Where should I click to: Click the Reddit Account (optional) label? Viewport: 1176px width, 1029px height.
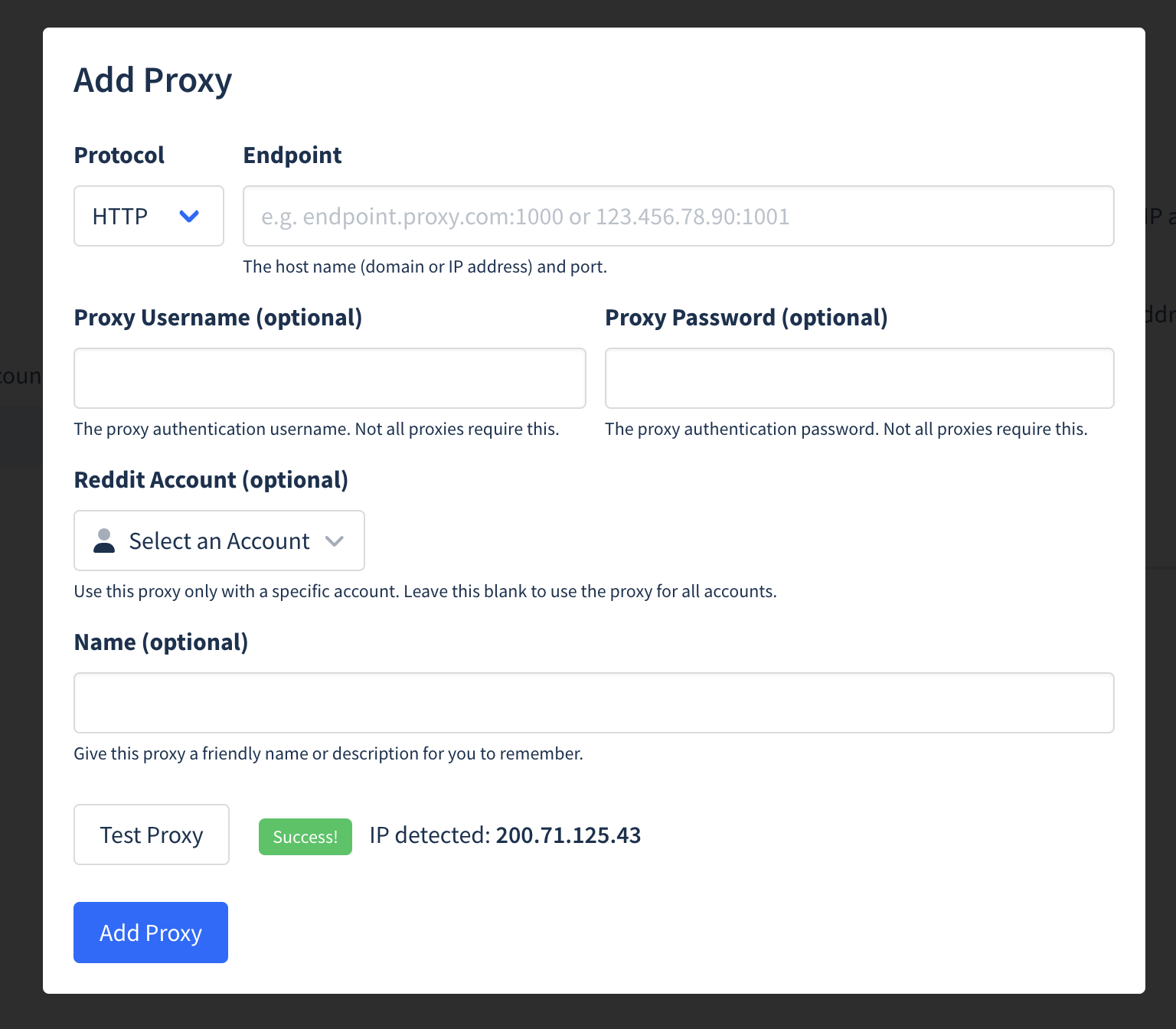[x=211, y=480]
